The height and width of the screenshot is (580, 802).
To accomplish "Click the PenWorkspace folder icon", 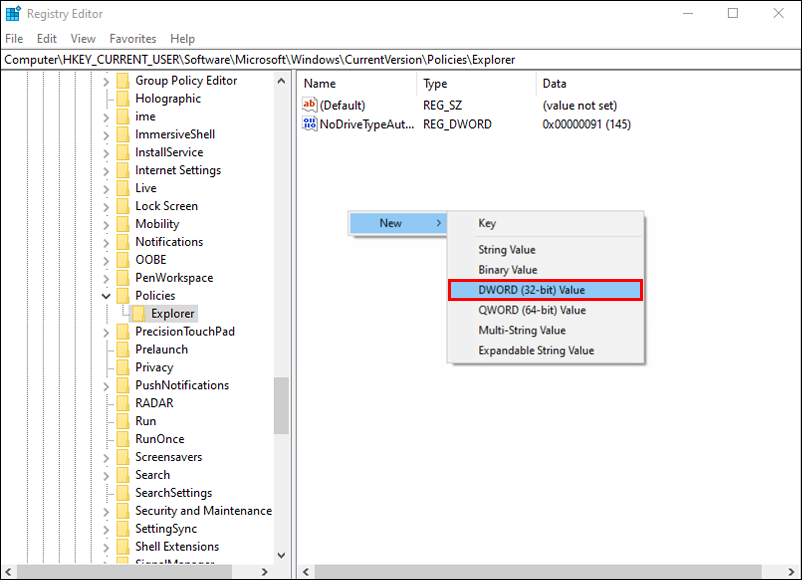I will (123, 278).
